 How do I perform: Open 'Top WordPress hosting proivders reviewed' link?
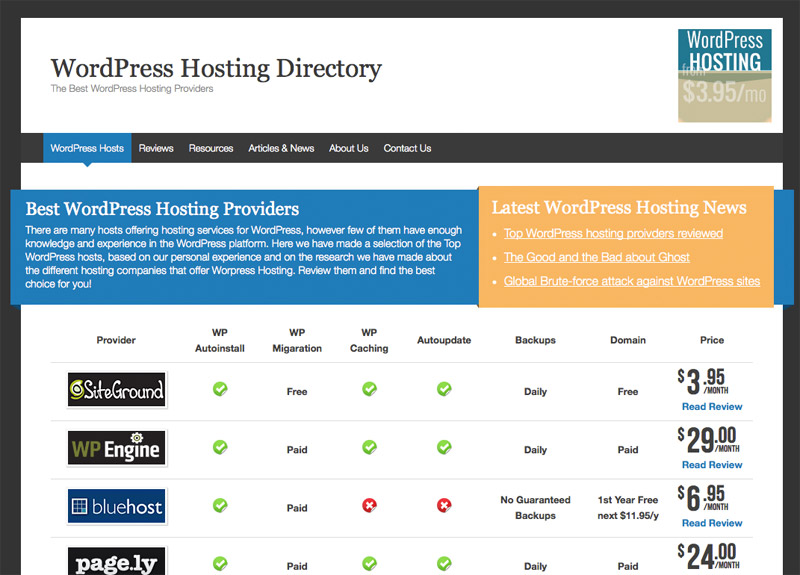click(613, 233)
